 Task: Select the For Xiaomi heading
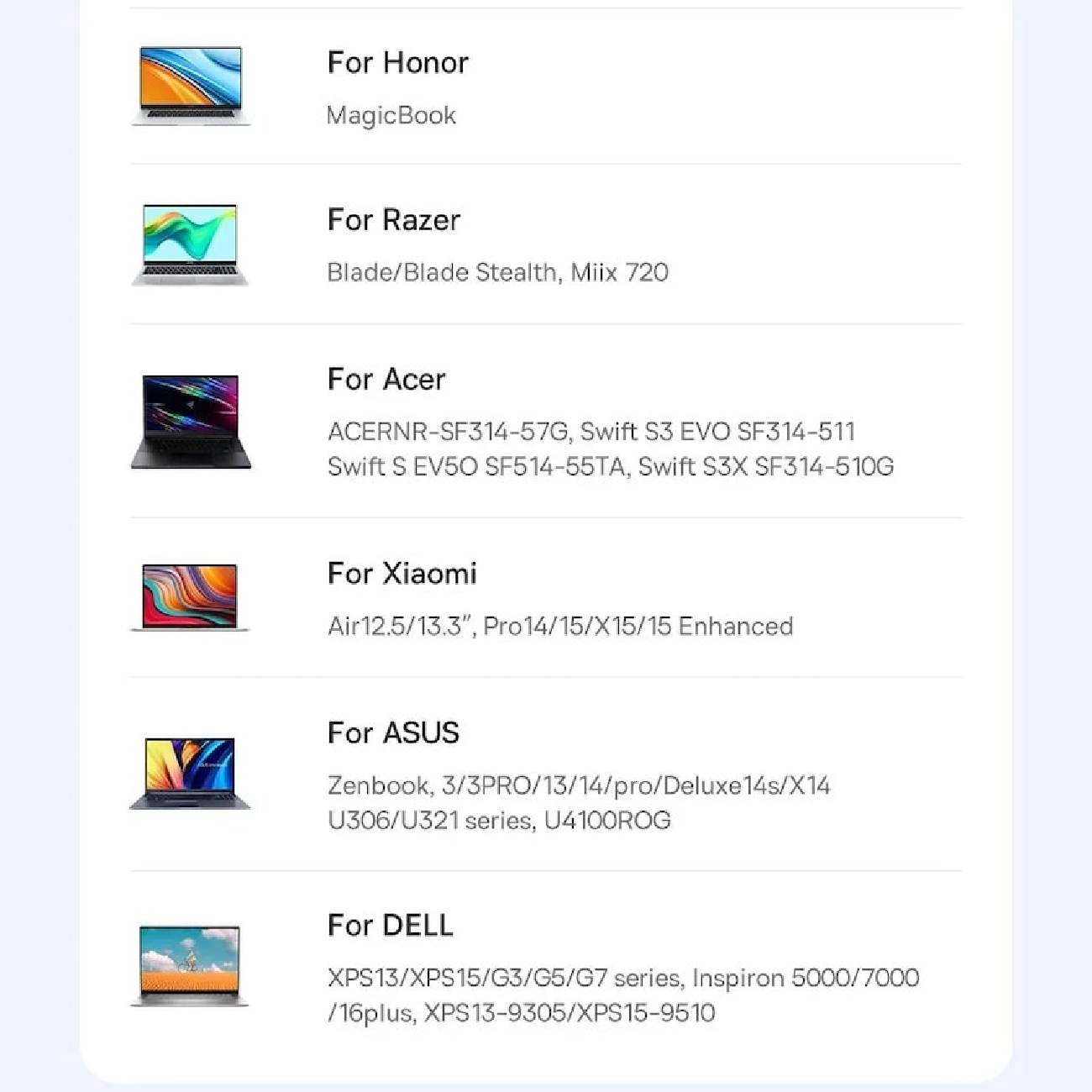(x=402, y=574)
